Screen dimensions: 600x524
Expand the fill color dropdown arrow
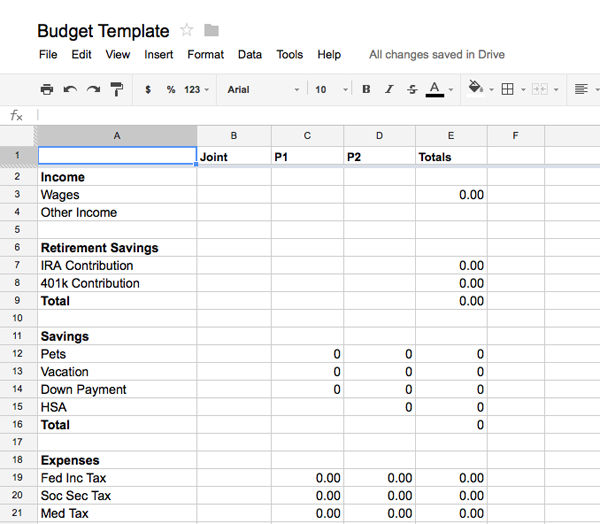pyautogui.click(x=492, y=90)
